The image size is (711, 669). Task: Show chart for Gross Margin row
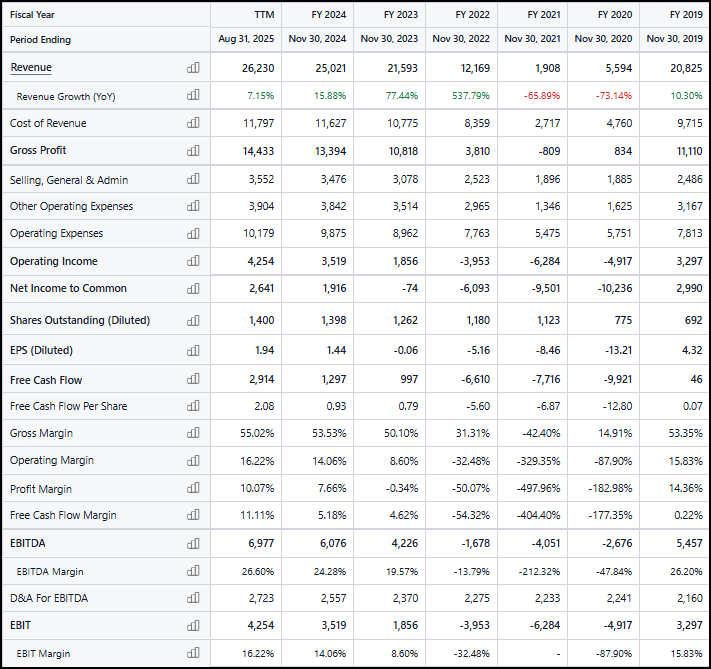click(x=193, y=434)
